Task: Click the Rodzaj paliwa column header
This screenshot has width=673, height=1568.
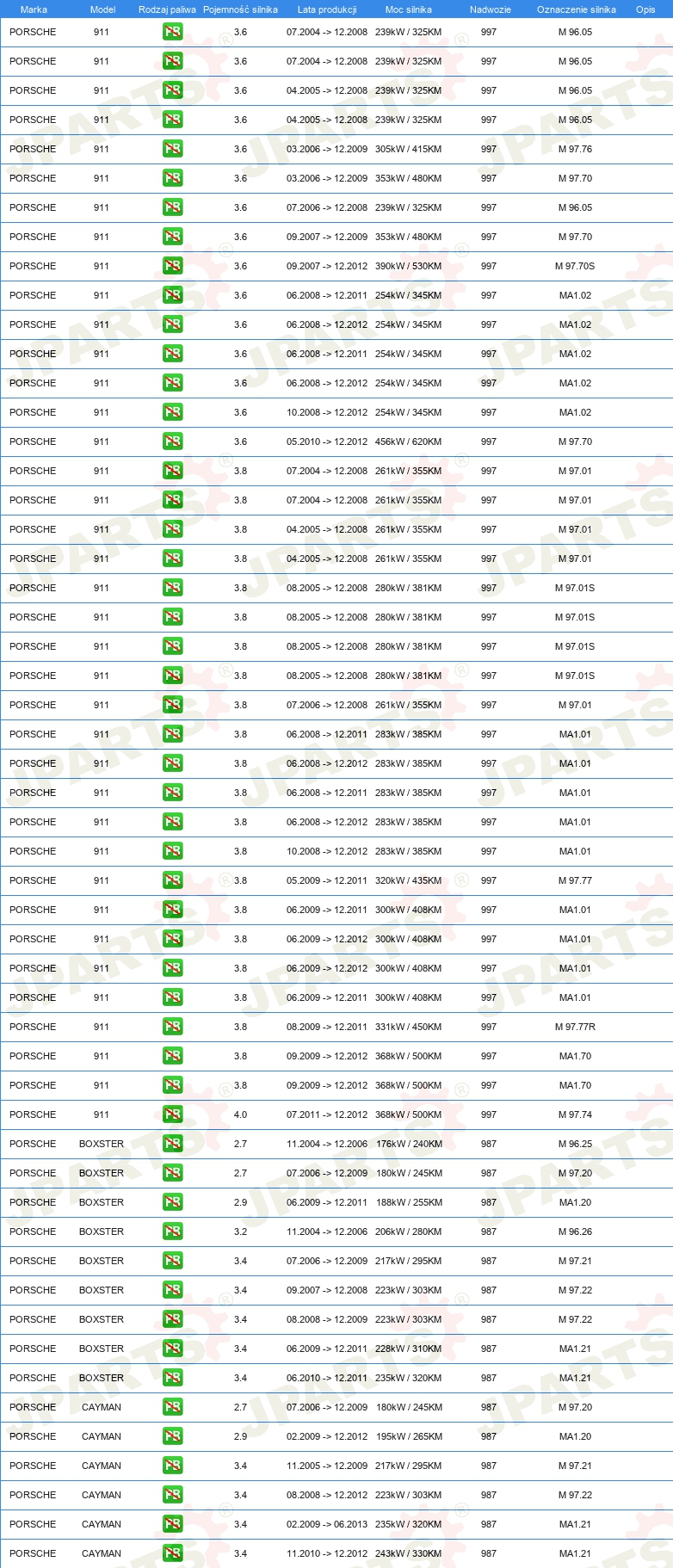Action: click(167, 9)
